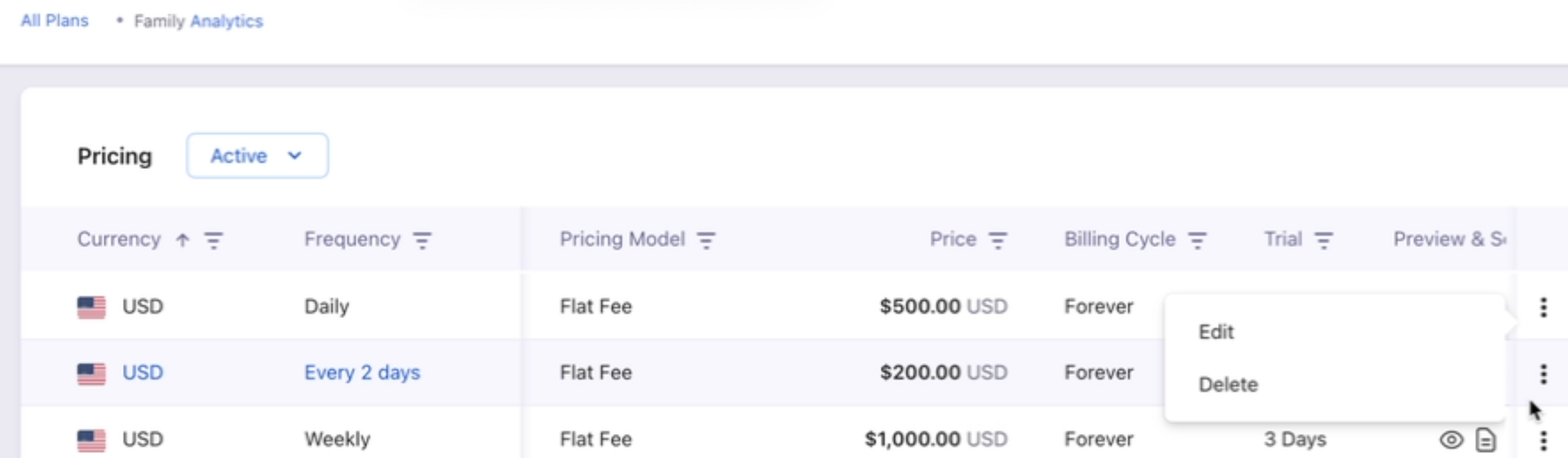
Task: Open filter for Currency column
Action: click(214, 241)
